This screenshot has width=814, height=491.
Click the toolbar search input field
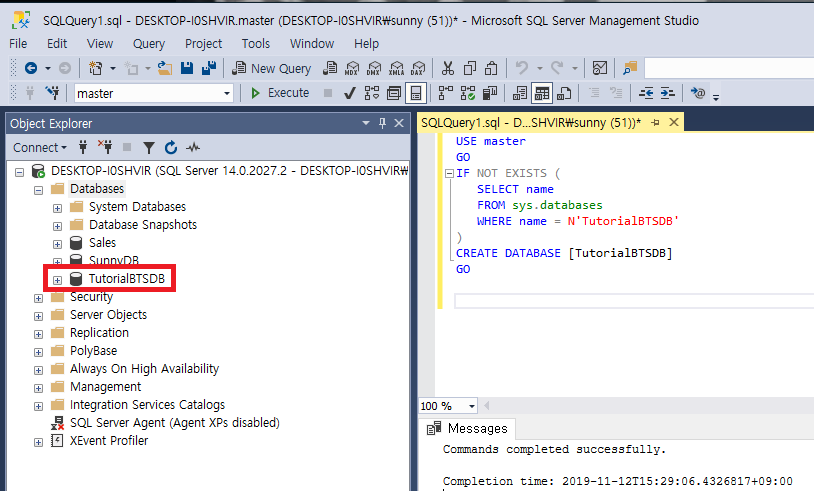coord(729,68)
